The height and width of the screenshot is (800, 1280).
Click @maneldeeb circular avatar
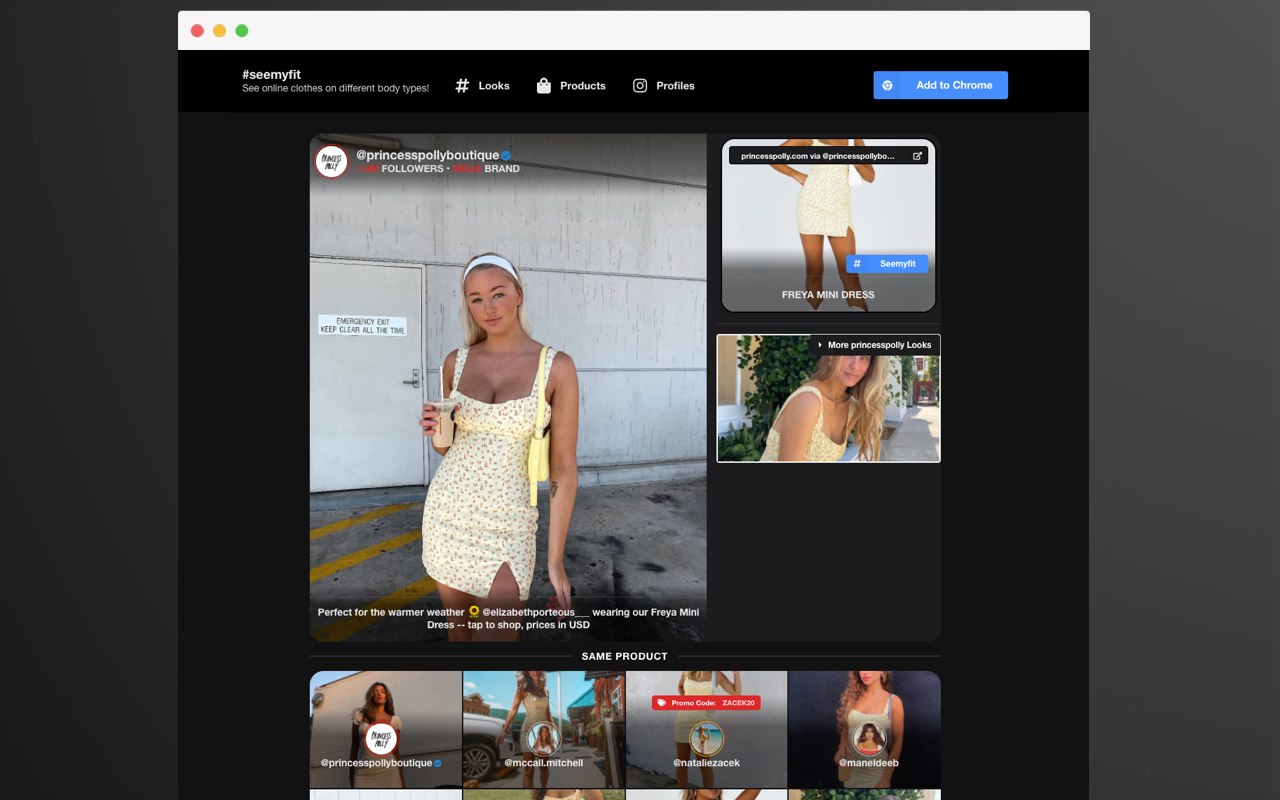869,739
